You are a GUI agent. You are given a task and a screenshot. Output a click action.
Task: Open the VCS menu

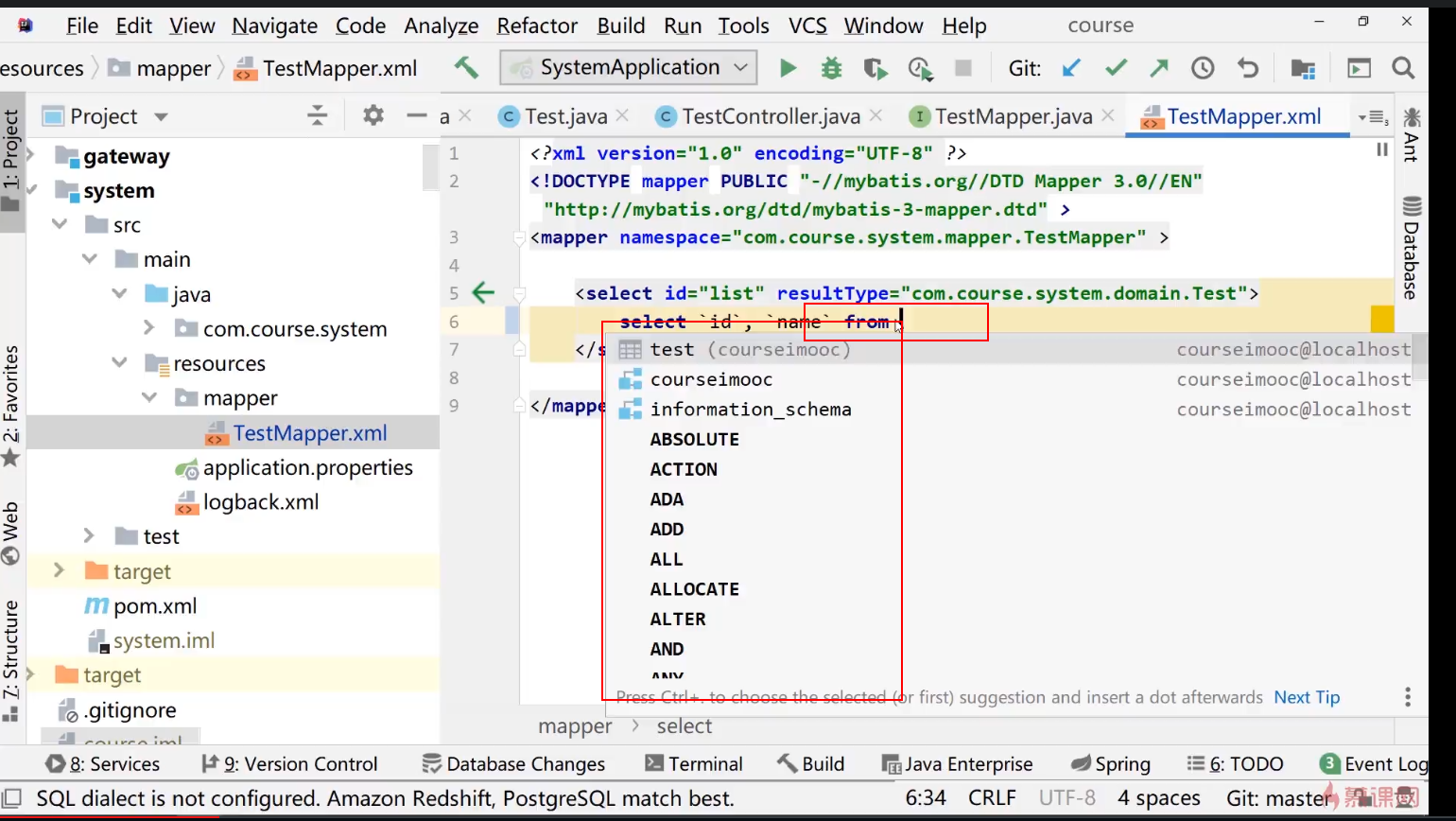808,26
